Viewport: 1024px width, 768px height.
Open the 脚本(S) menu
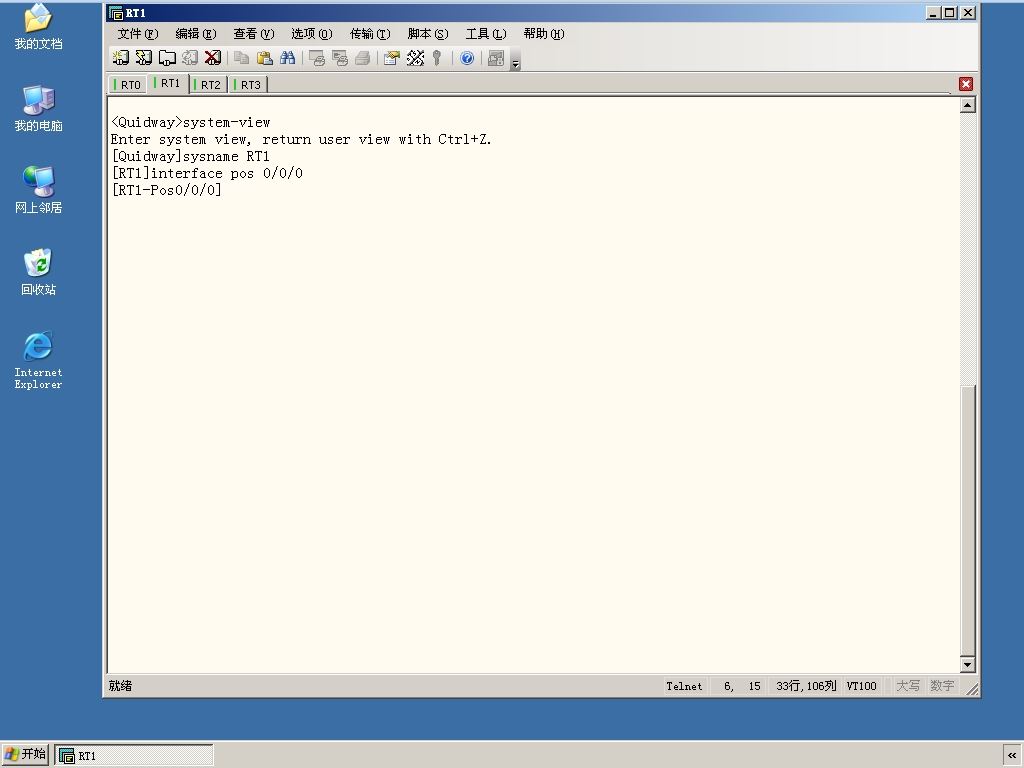[x=428, y=34]
